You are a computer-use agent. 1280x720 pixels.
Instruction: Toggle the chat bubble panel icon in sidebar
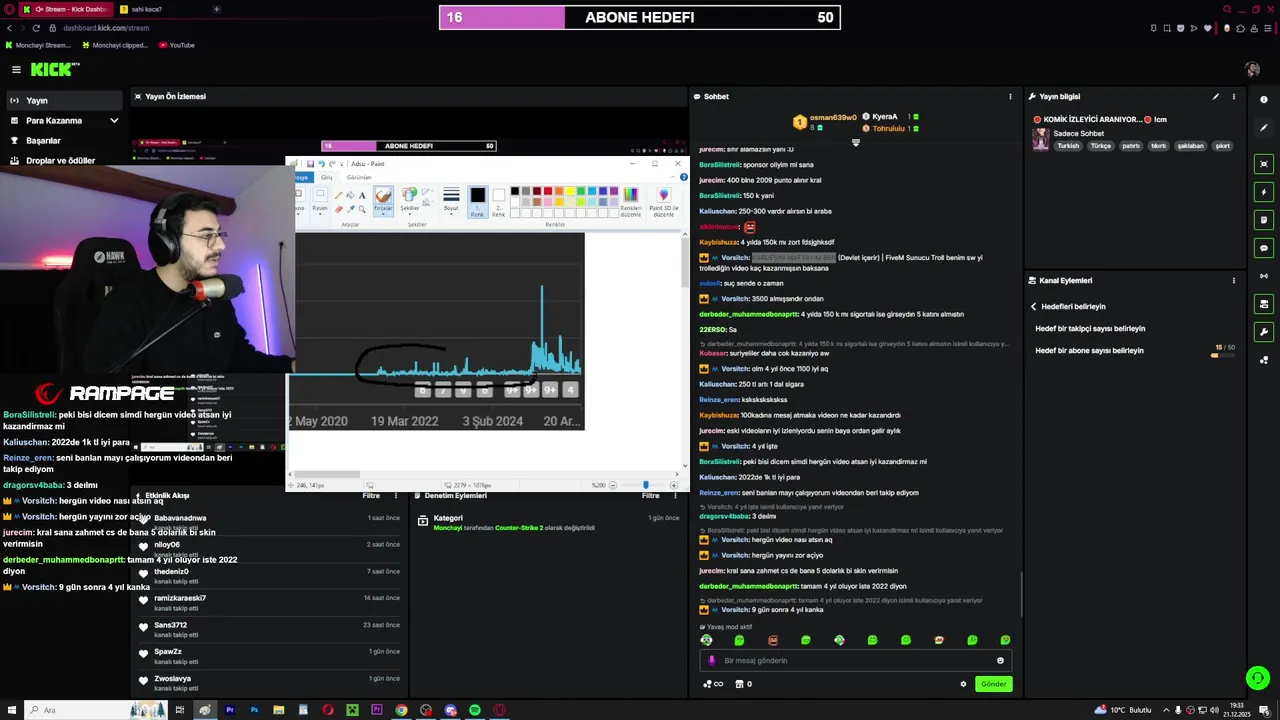click(1264, 248)
